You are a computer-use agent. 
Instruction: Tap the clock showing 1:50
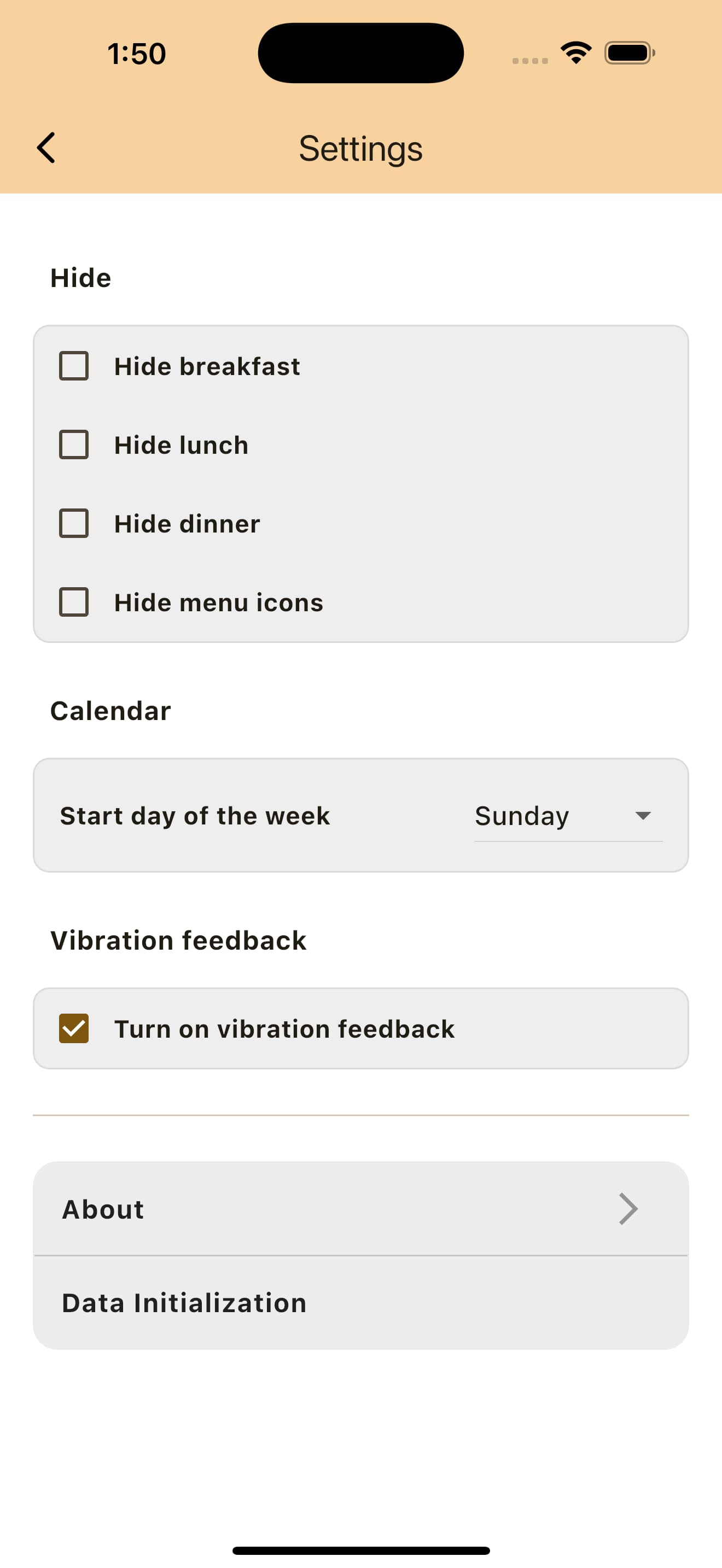(136, 54)
